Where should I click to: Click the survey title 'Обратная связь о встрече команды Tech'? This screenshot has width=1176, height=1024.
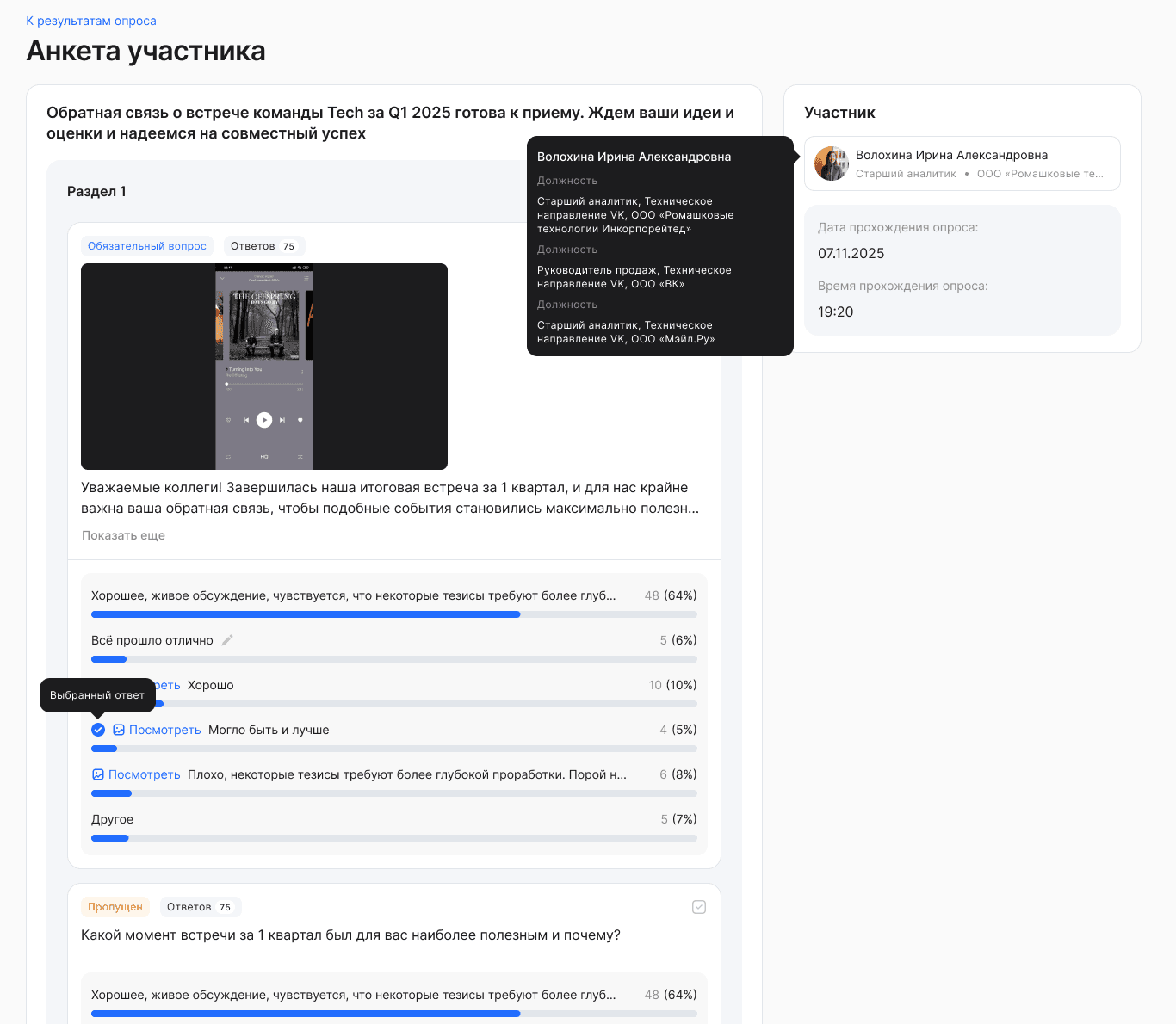[391, 123]
